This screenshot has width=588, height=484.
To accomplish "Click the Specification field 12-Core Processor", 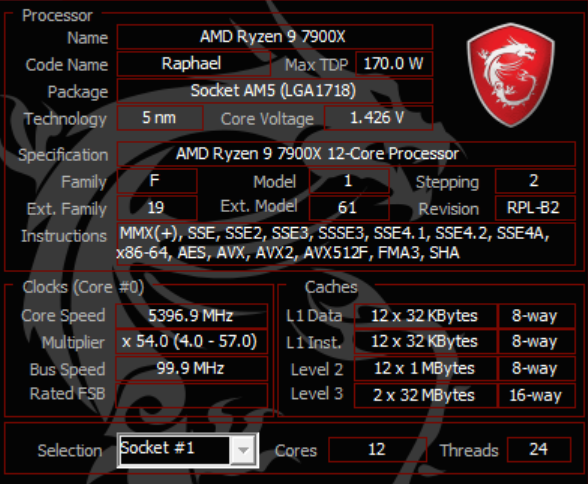I will 346,154.
